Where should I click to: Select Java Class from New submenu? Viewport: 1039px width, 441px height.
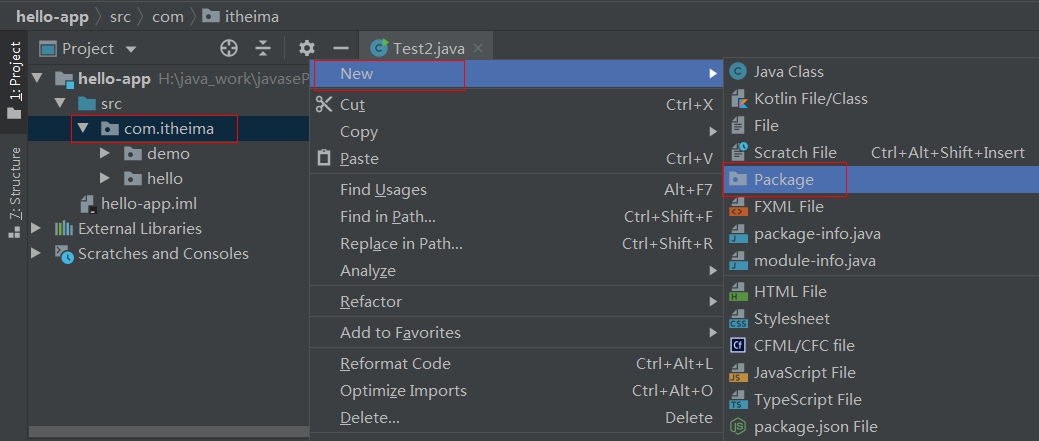tap(788, 72)
